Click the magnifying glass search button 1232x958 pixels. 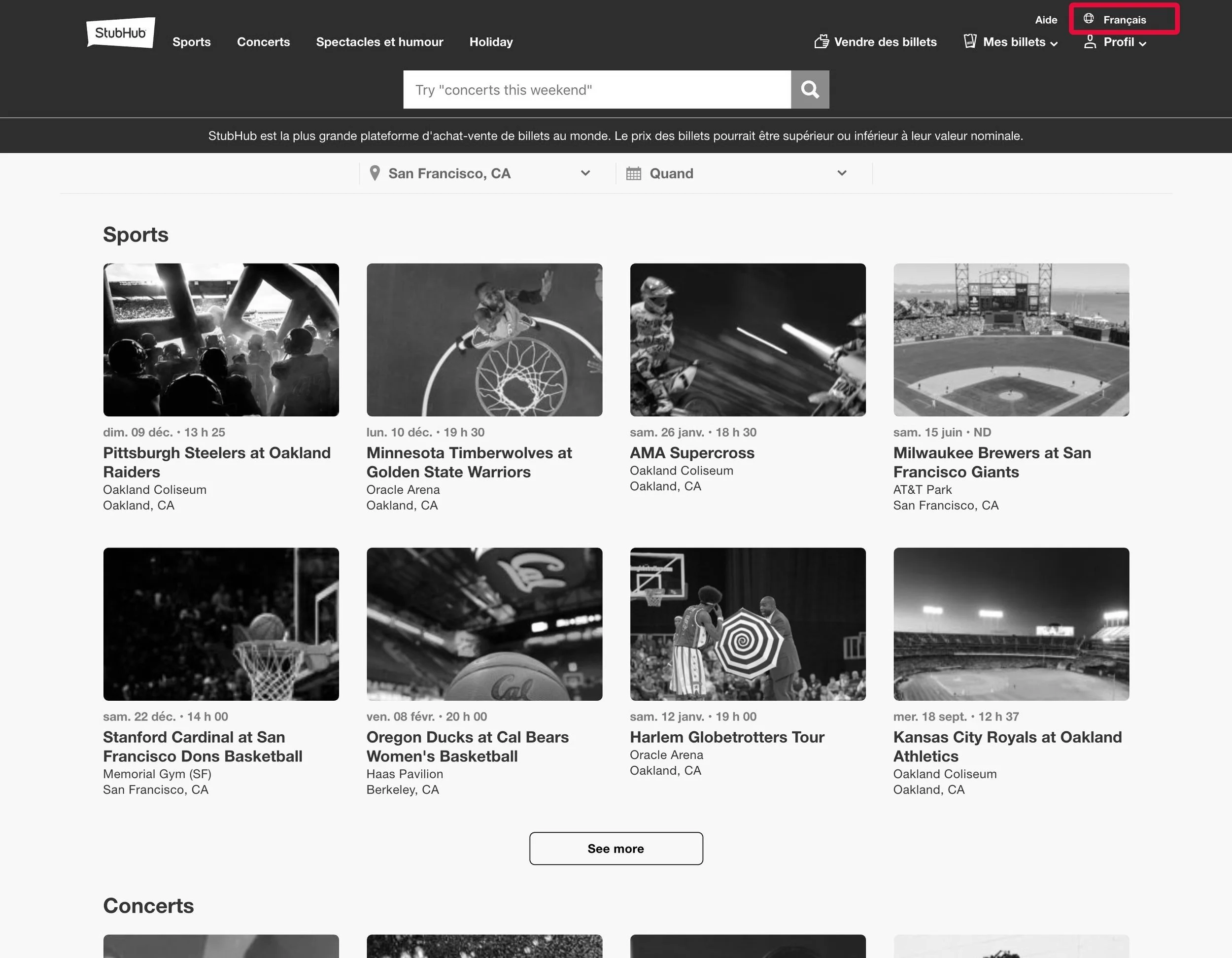(810, 89)
